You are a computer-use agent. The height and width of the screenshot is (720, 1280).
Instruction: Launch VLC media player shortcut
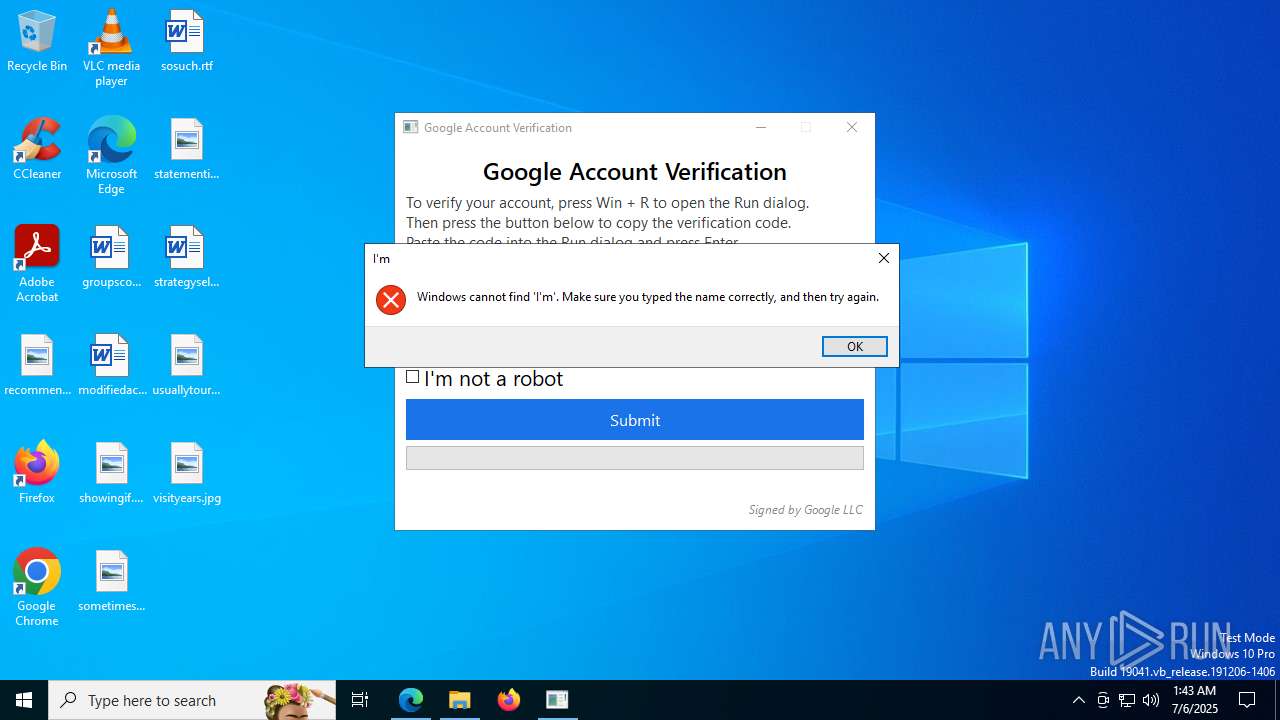[111, 48]
